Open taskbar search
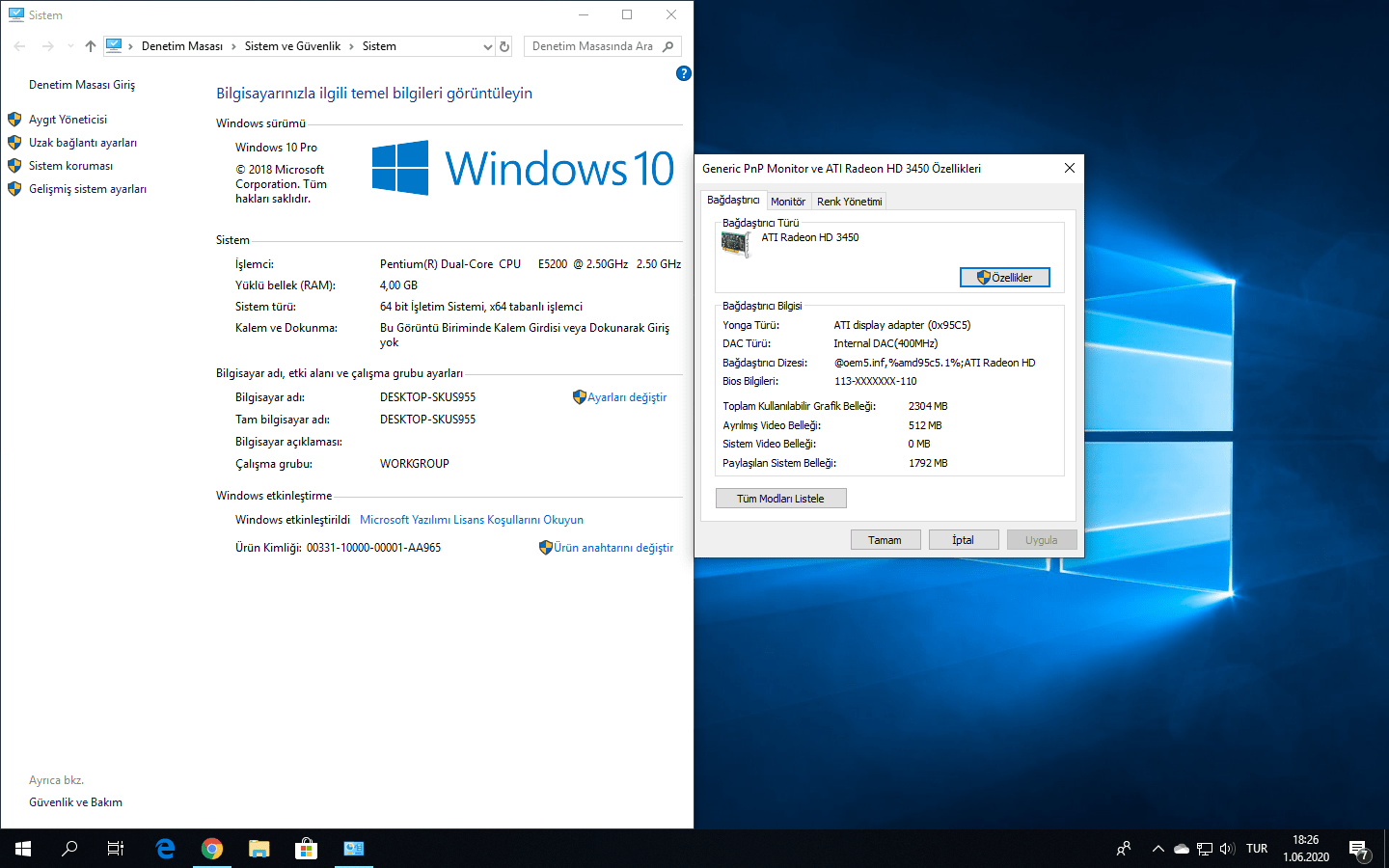1389x868 pixels. click(x=69, y=849)
